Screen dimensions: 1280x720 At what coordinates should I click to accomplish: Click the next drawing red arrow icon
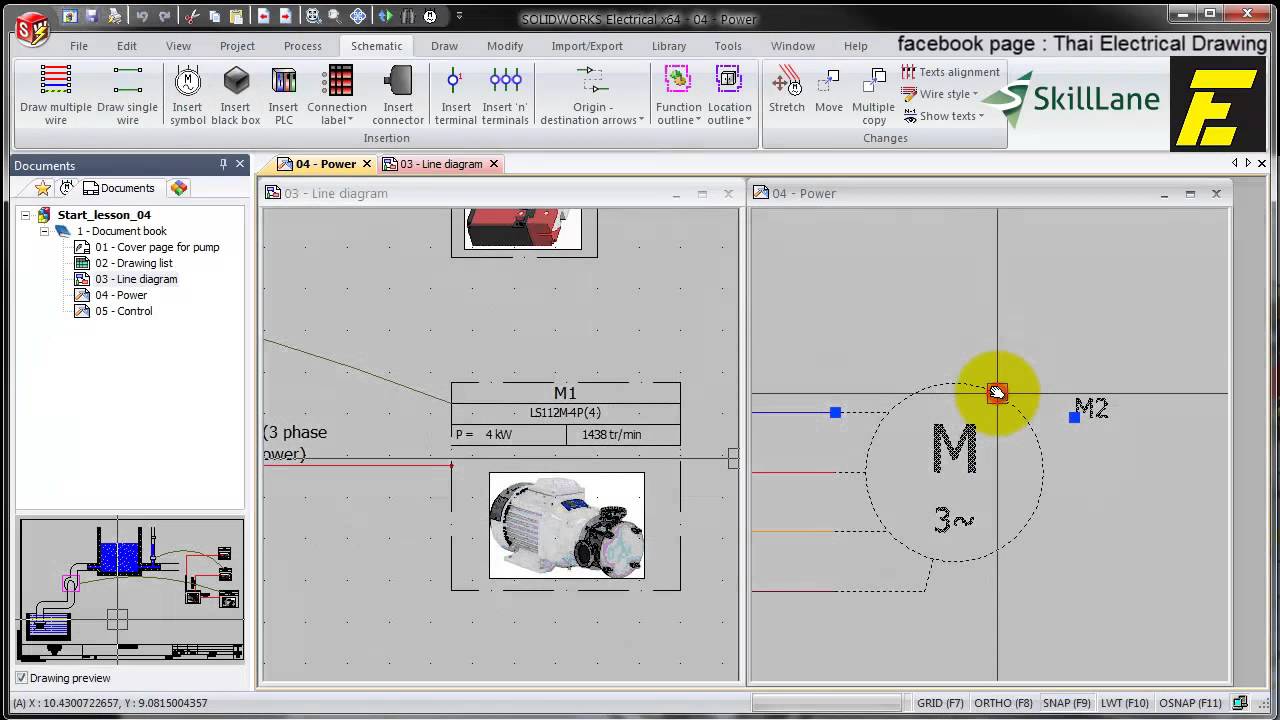click(x=286, y=16)
